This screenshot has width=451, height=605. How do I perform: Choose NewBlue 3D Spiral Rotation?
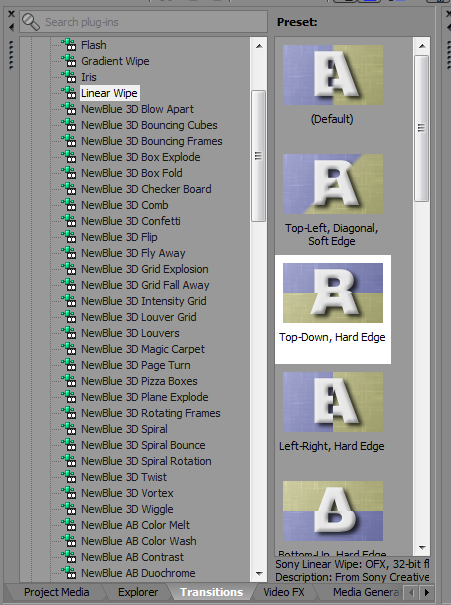click(146, 461)
